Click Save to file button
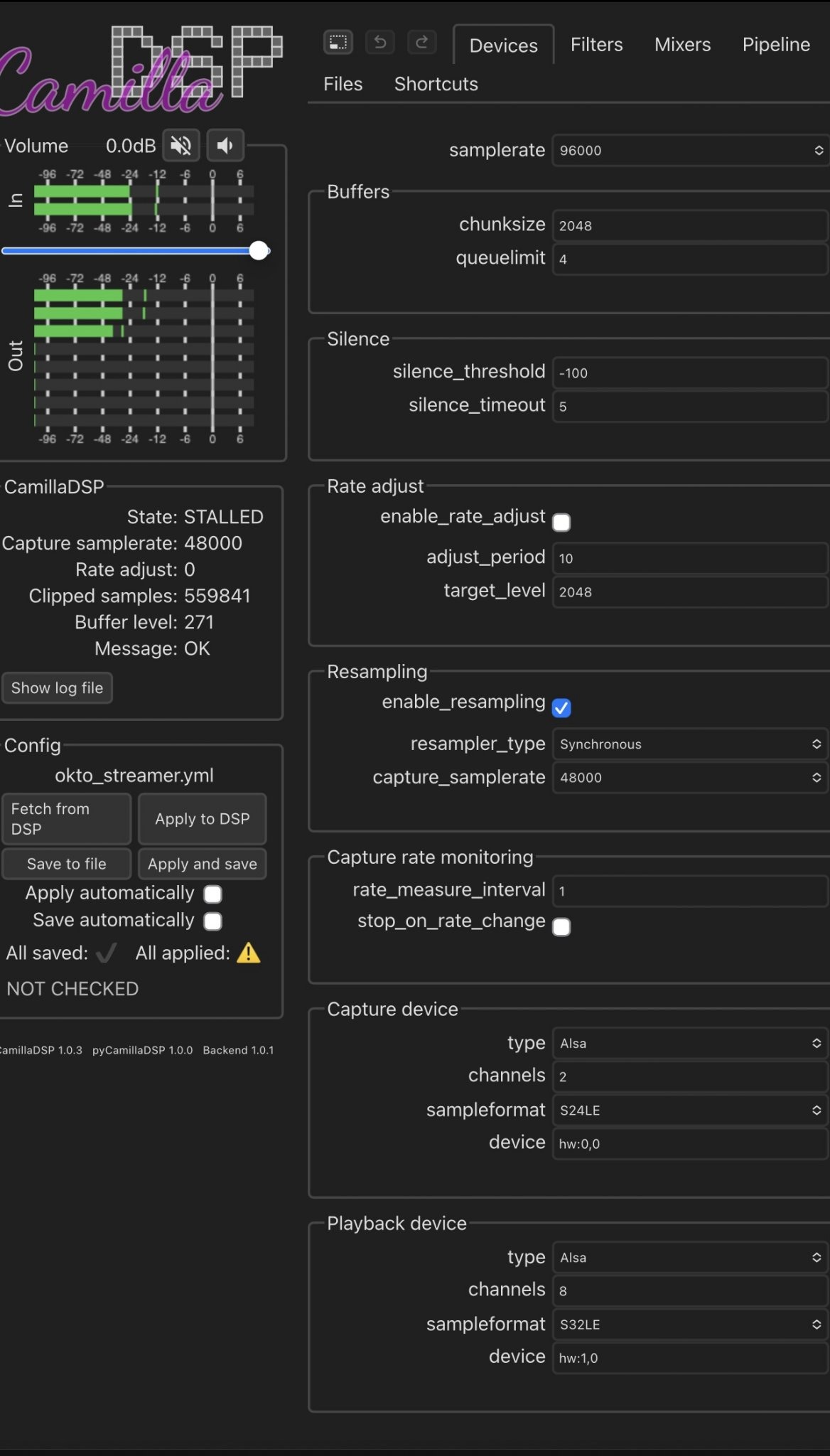 [67, 864]
